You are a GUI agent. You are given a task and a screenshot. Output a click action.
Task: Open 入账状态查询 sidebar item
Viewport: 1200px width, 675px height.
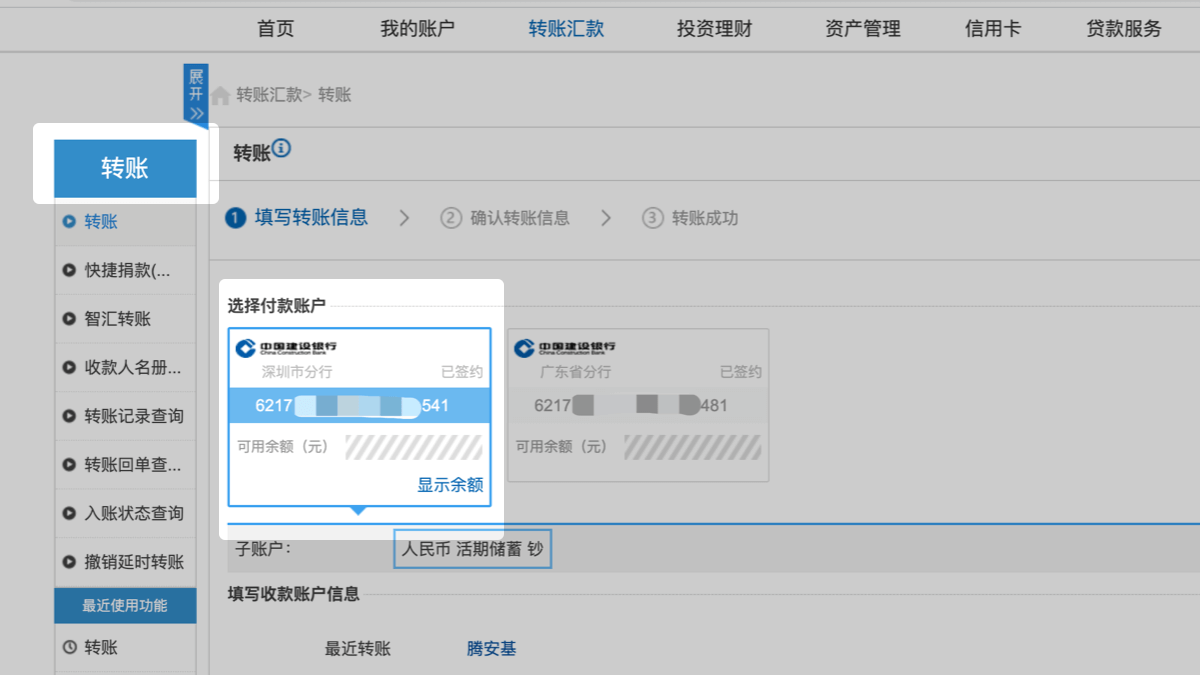133,513
